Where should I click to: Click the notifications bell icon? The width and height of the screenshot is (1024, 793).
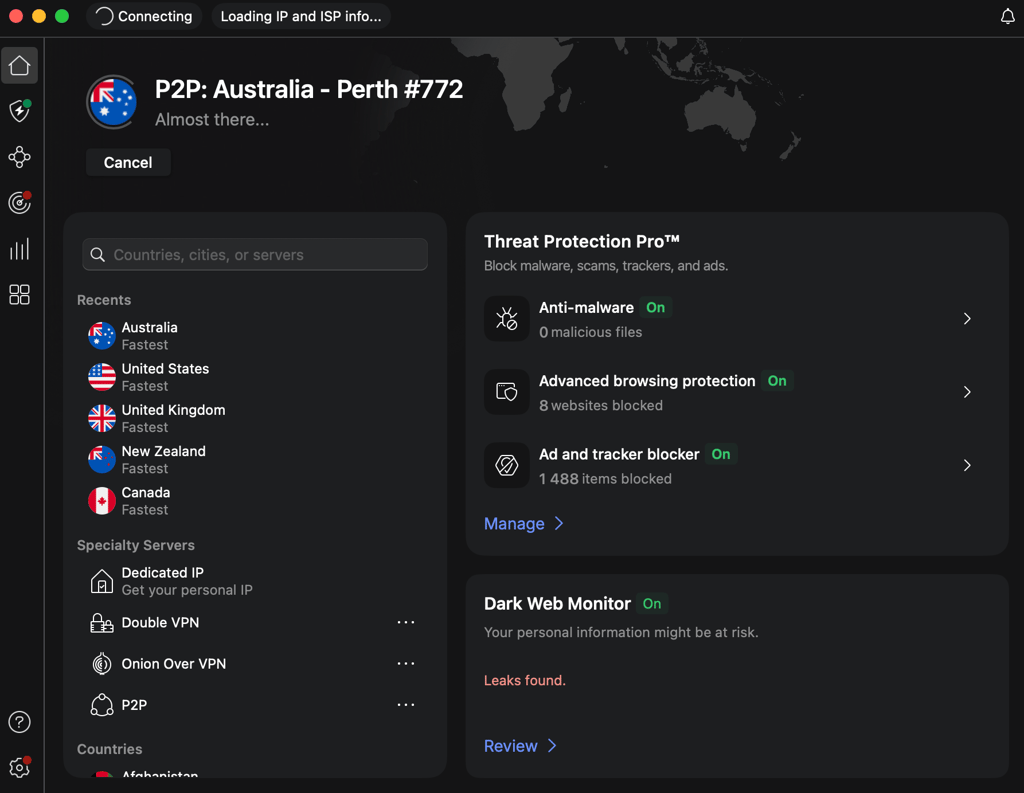[x=1008, y=16]
